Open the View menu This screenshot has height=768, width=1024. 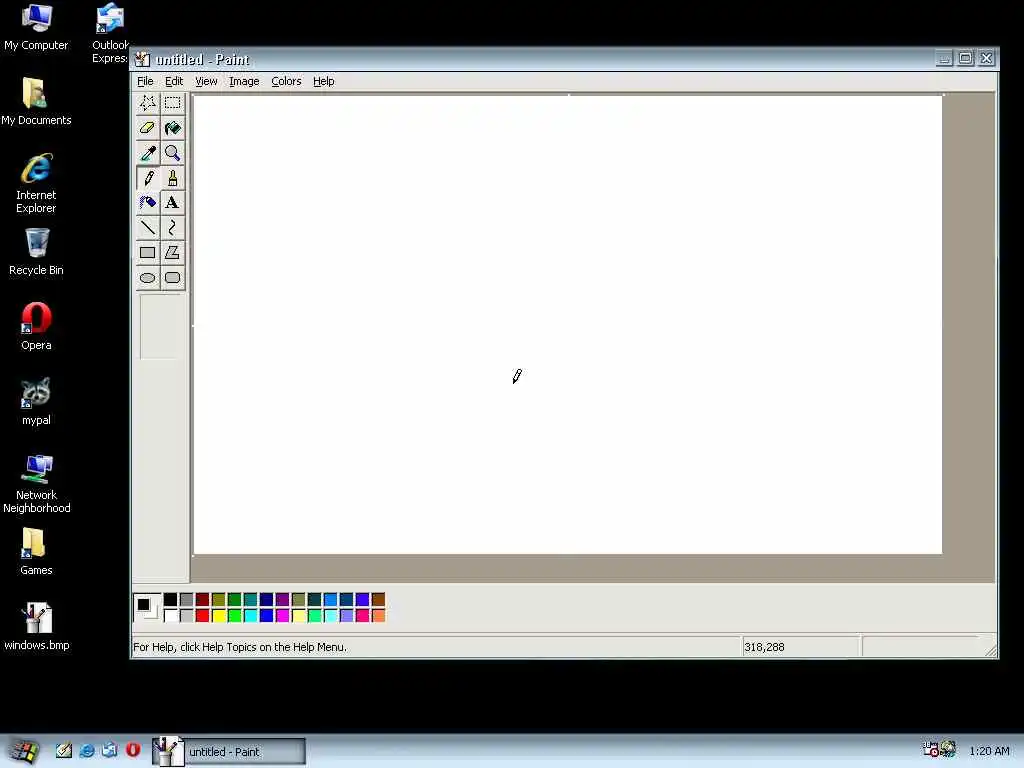point(206,81)
